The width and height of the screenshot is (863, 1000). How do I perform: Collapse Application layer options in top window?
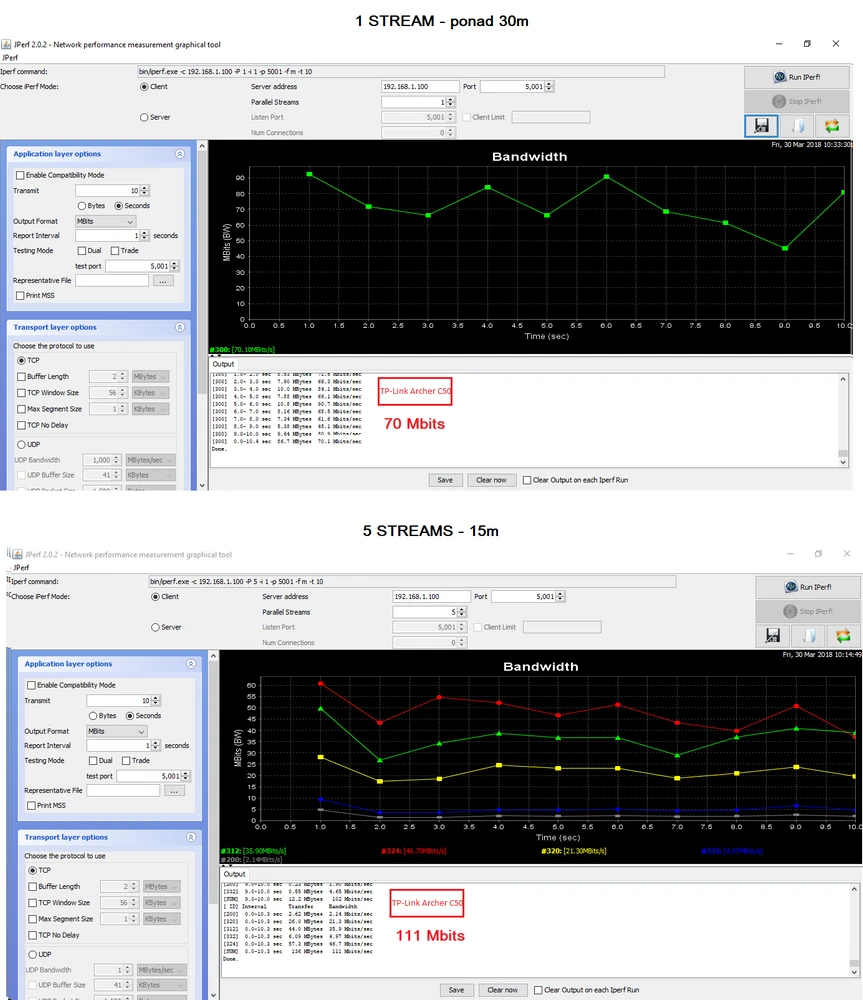[180, 155]
